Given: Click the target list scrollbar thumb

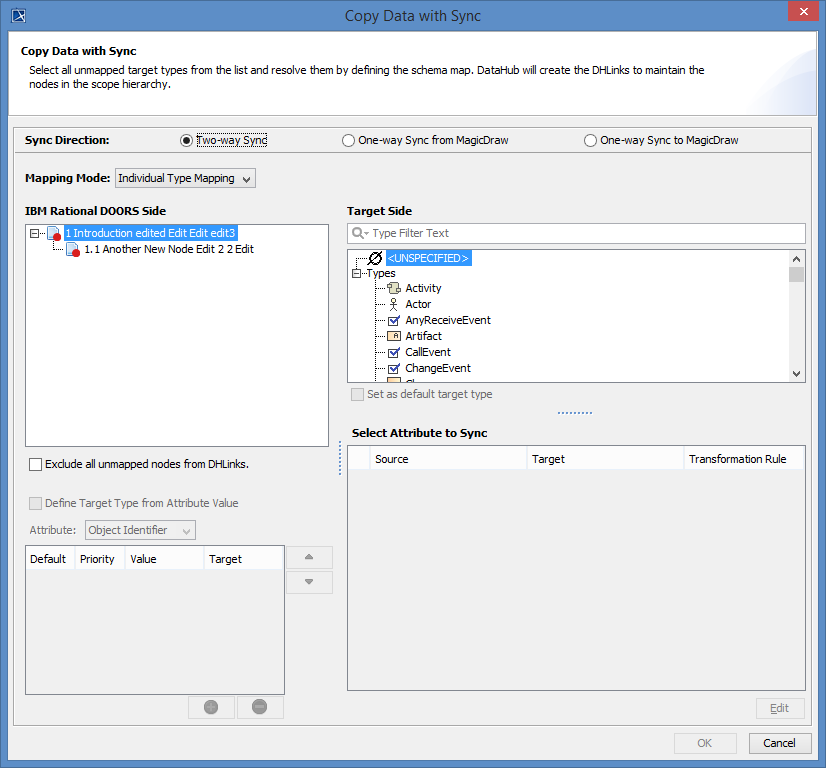Looking at the screenshot, I should [x=796, y=274].
